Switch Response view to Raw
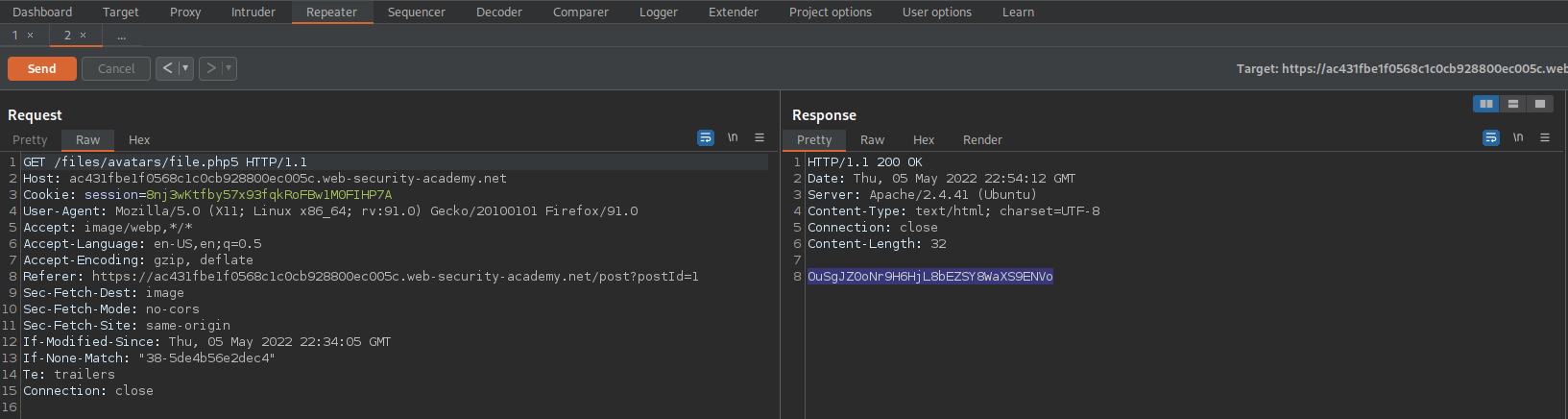The image size is (1568, 419). (x=872, y=139)
